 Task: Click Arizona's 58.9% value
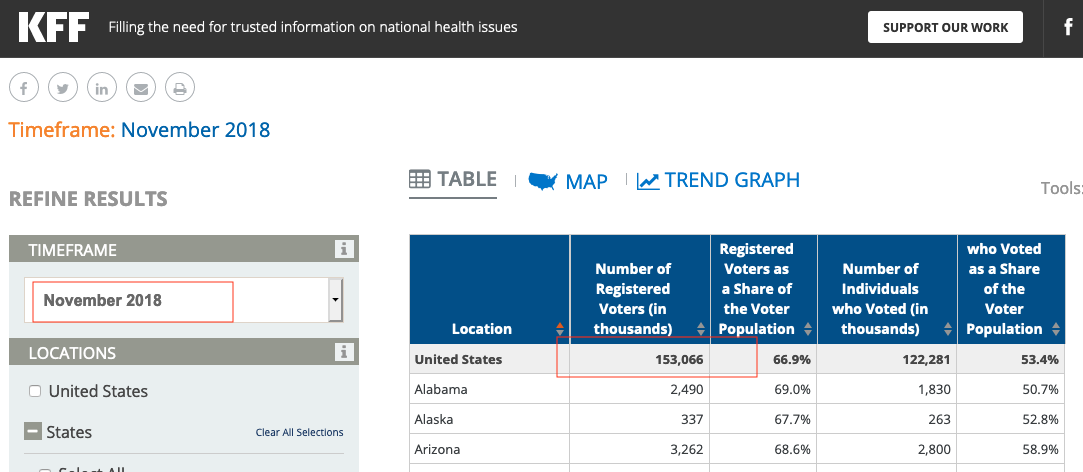tap(1041, 450)
